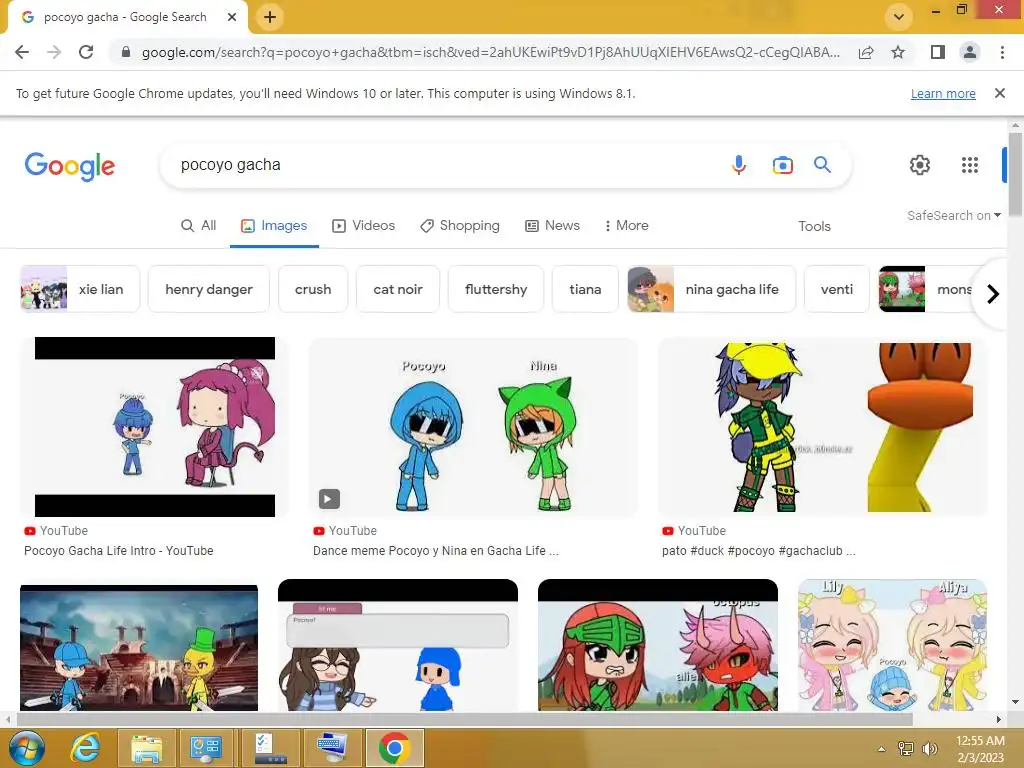Switch to the All results tab
The width and height of the screenshot is (1024, 768).
[199, 225]
